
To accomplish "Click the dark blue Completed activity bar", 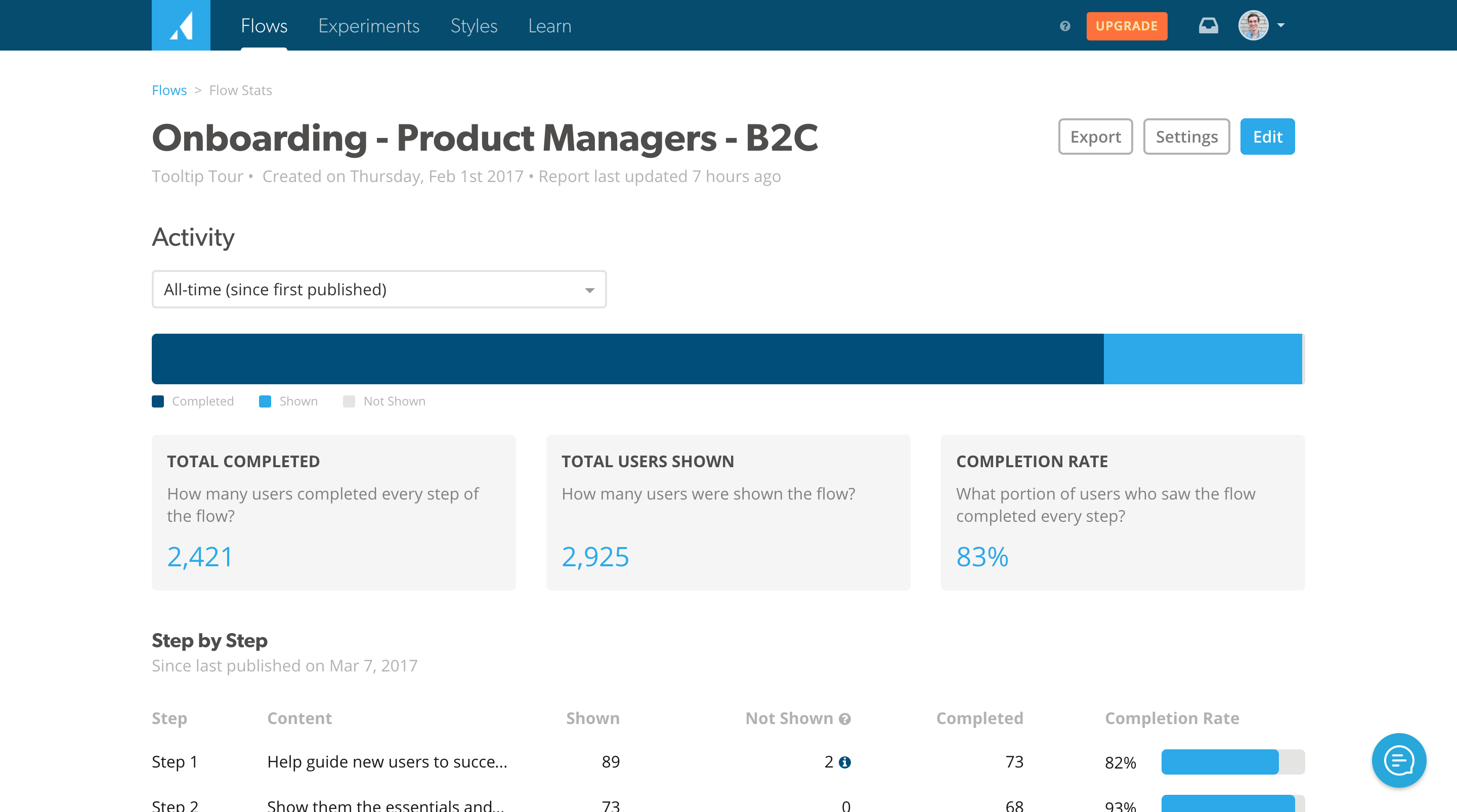I will (x=627, y=358).
